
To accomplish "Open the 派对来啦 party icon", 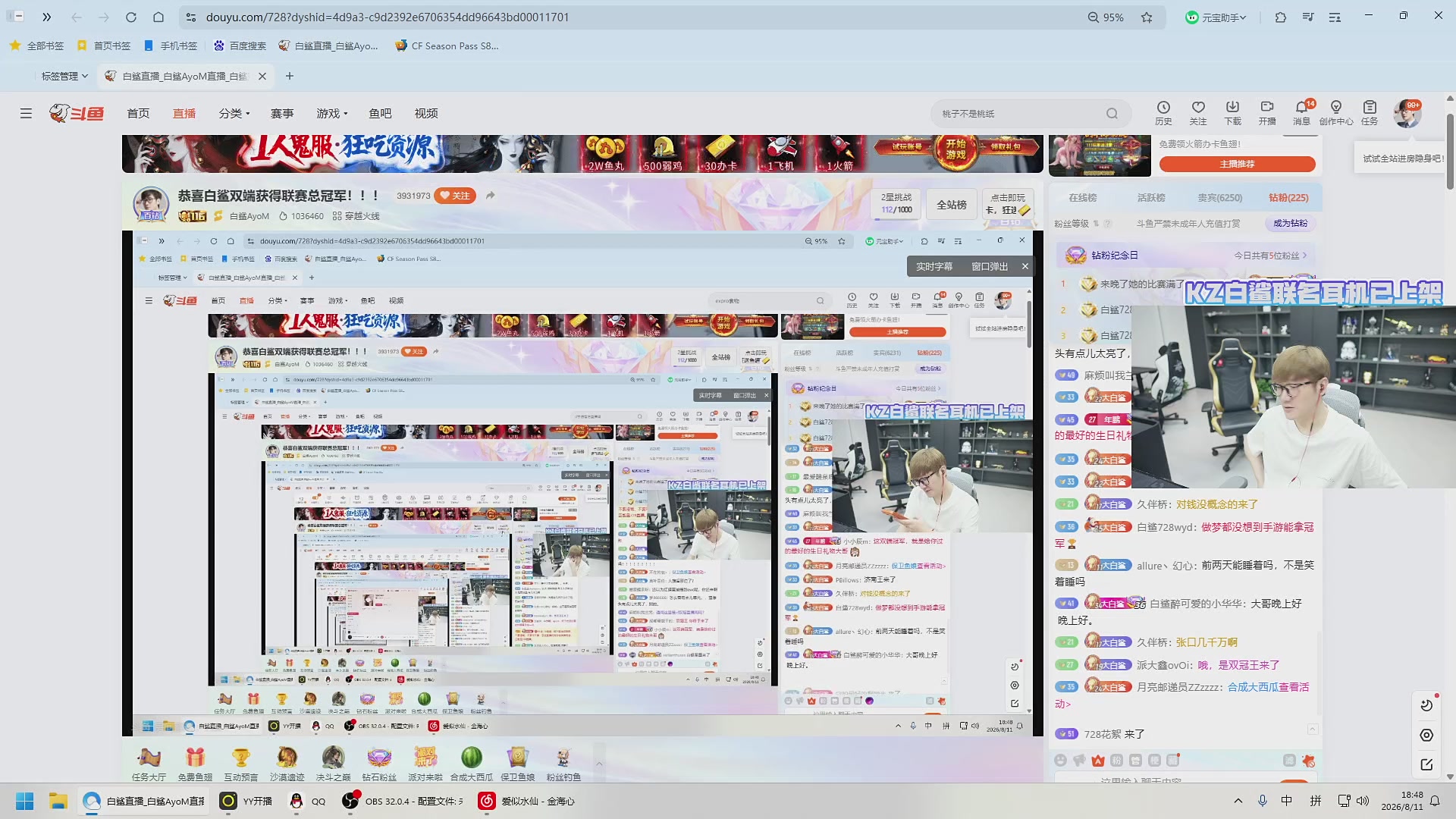I will 425,763.
